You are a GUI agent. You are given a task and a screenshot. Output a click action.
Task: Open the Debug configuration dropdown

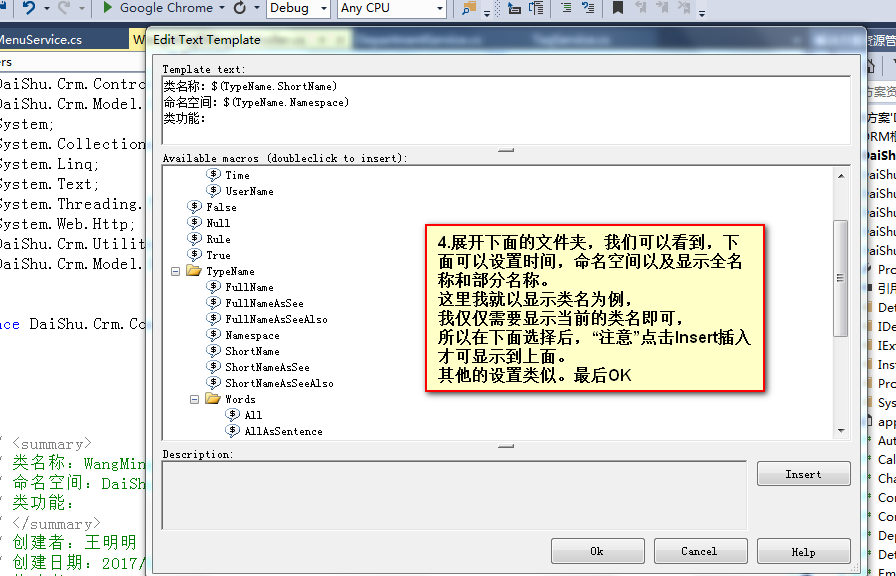click(322, 10)
